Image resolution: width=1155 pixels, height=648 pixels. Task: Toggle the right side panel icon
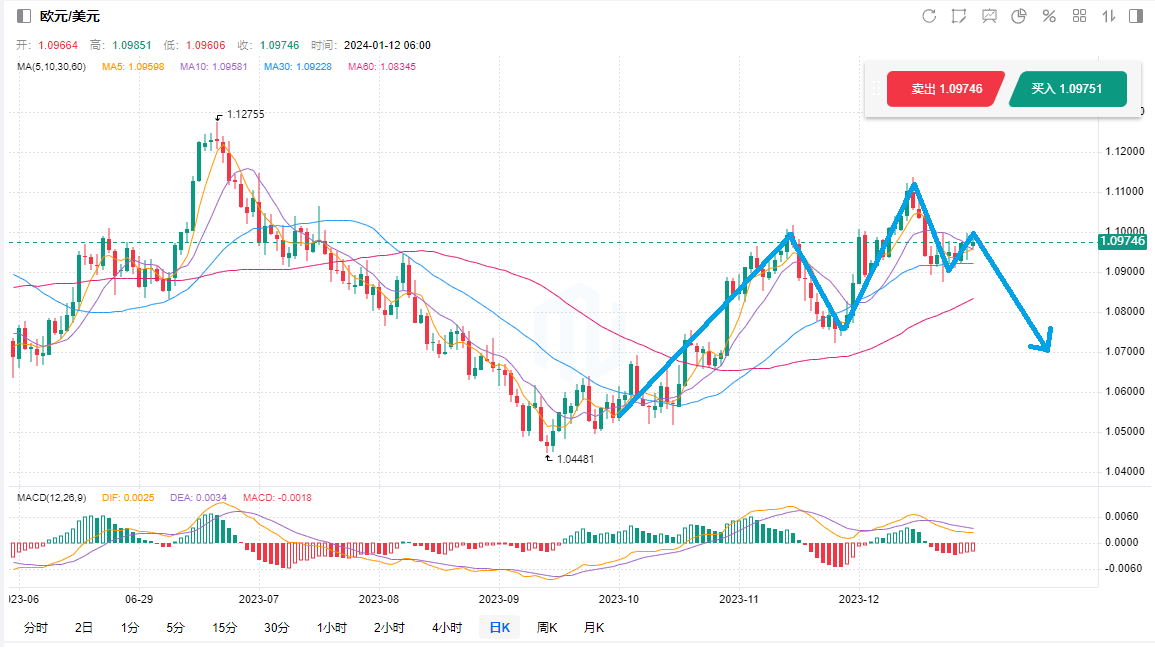[1136, 16]
